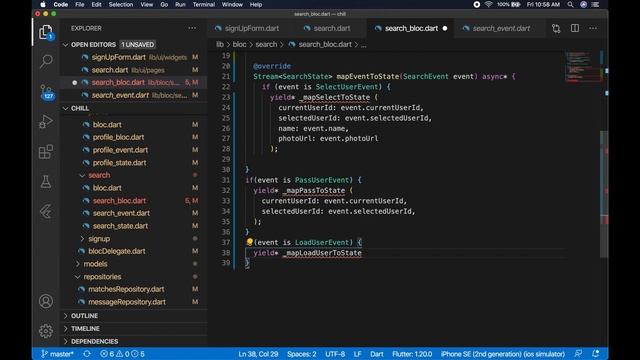Click the synchronize changes icon in status bar
The image size is (640, 360).
(x=87, y=354)
